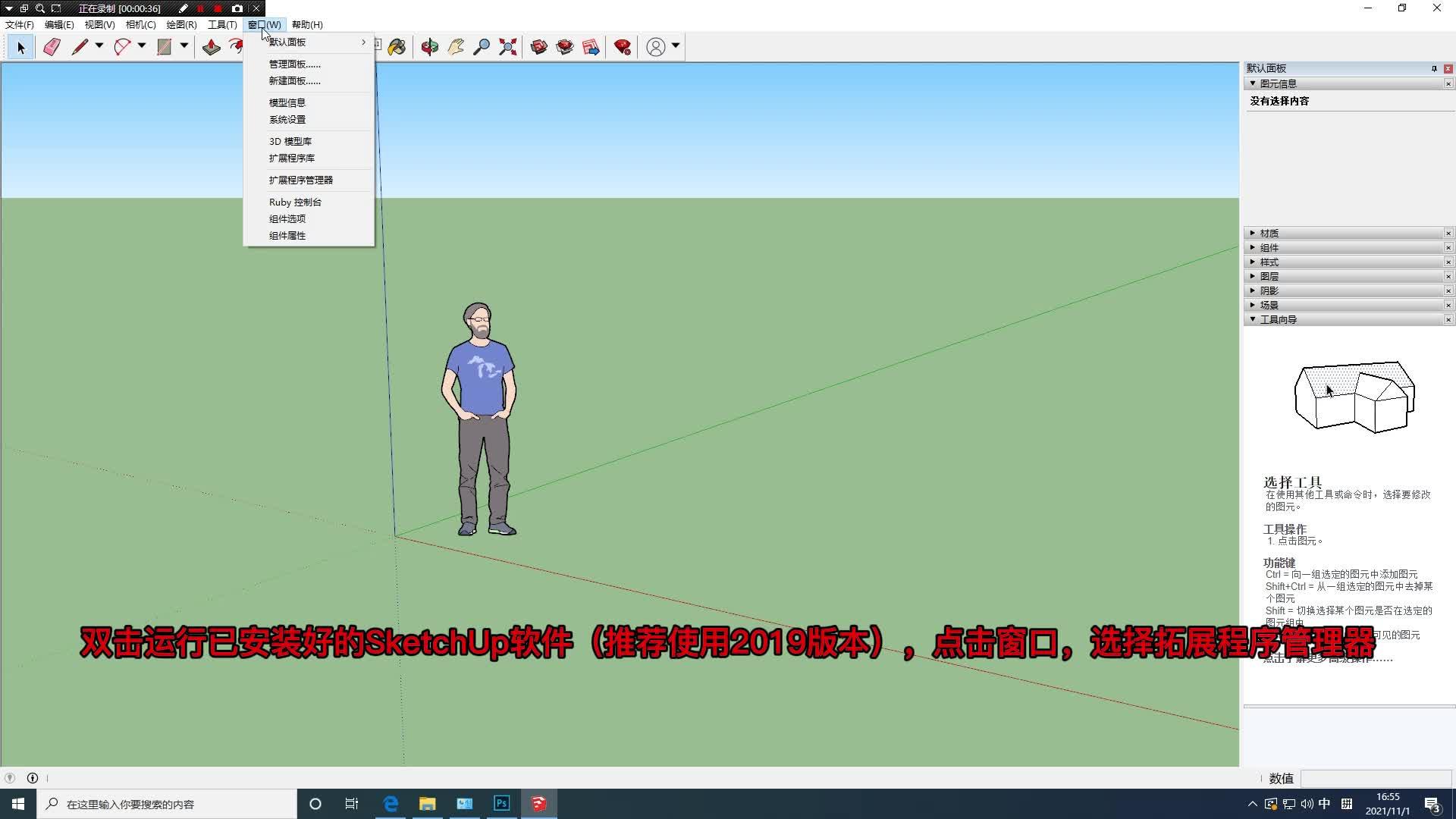
Task: Open Photoshop from the taskbar
Action: pyautogui.click(x=501, y=804)
